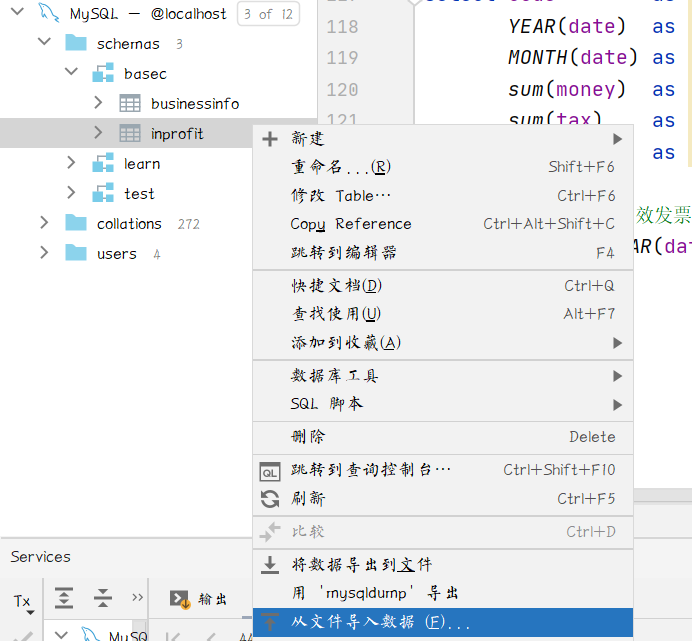
Task: Select 从文件导入数据 (F)... menu entry
Action: (443, 622)
